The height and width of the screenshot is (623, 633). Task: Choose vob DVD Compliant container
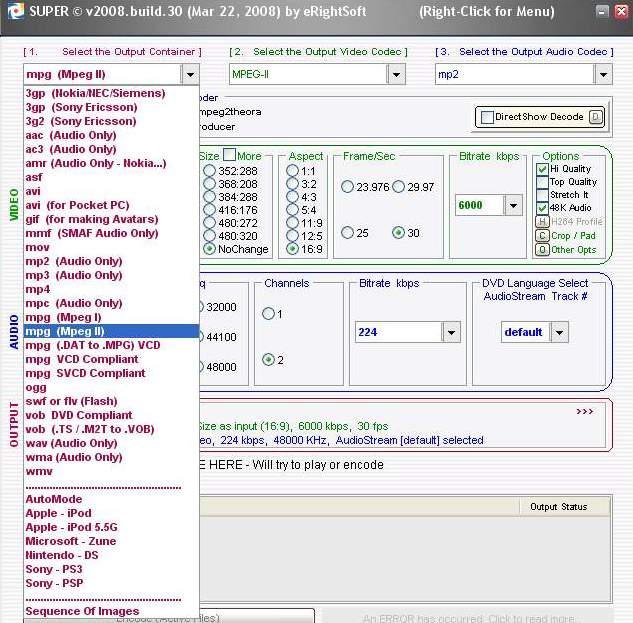click(111, 415)
